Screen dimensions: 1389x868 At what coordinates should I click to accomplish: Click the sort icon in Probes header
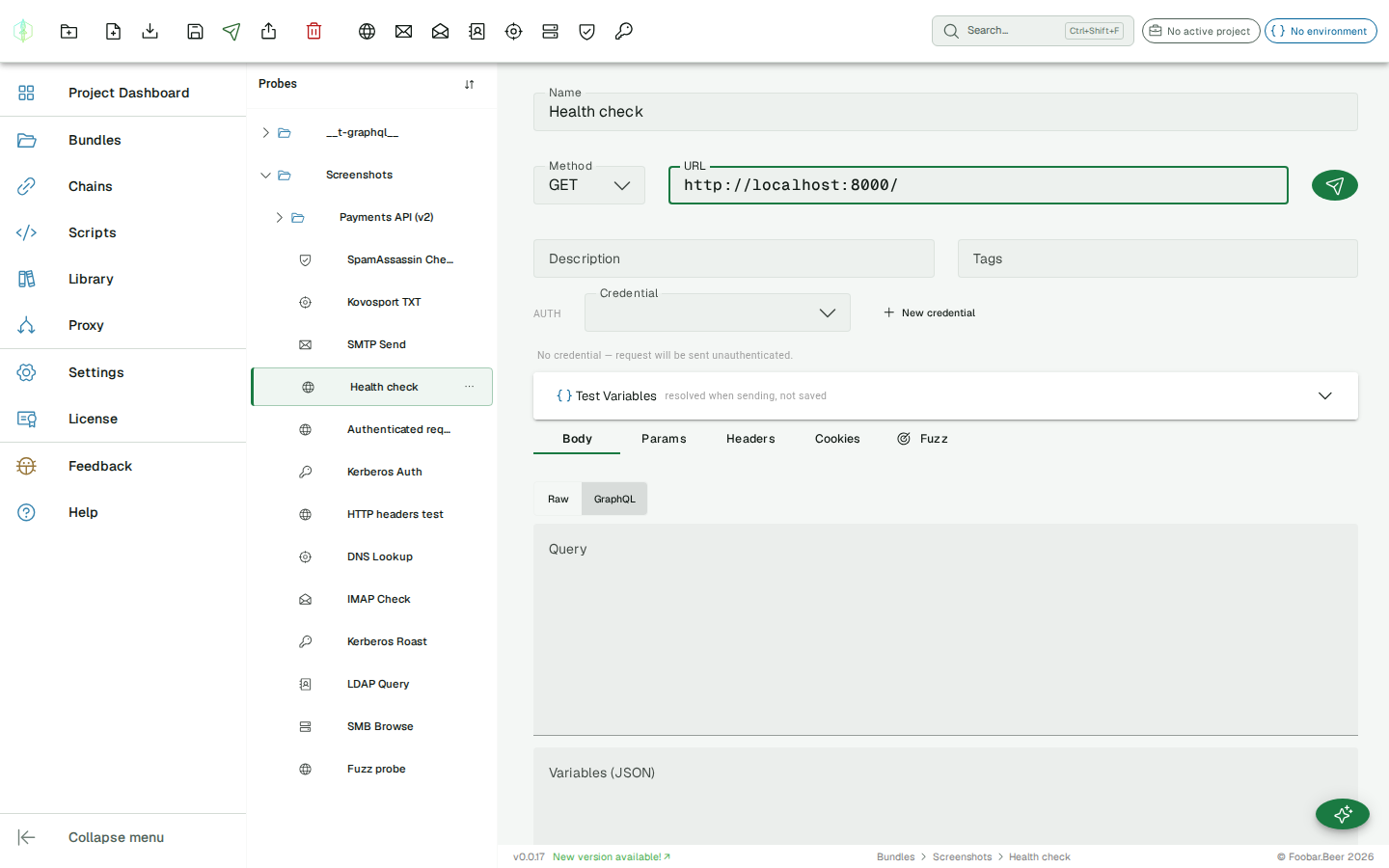[x=469, y=84]
